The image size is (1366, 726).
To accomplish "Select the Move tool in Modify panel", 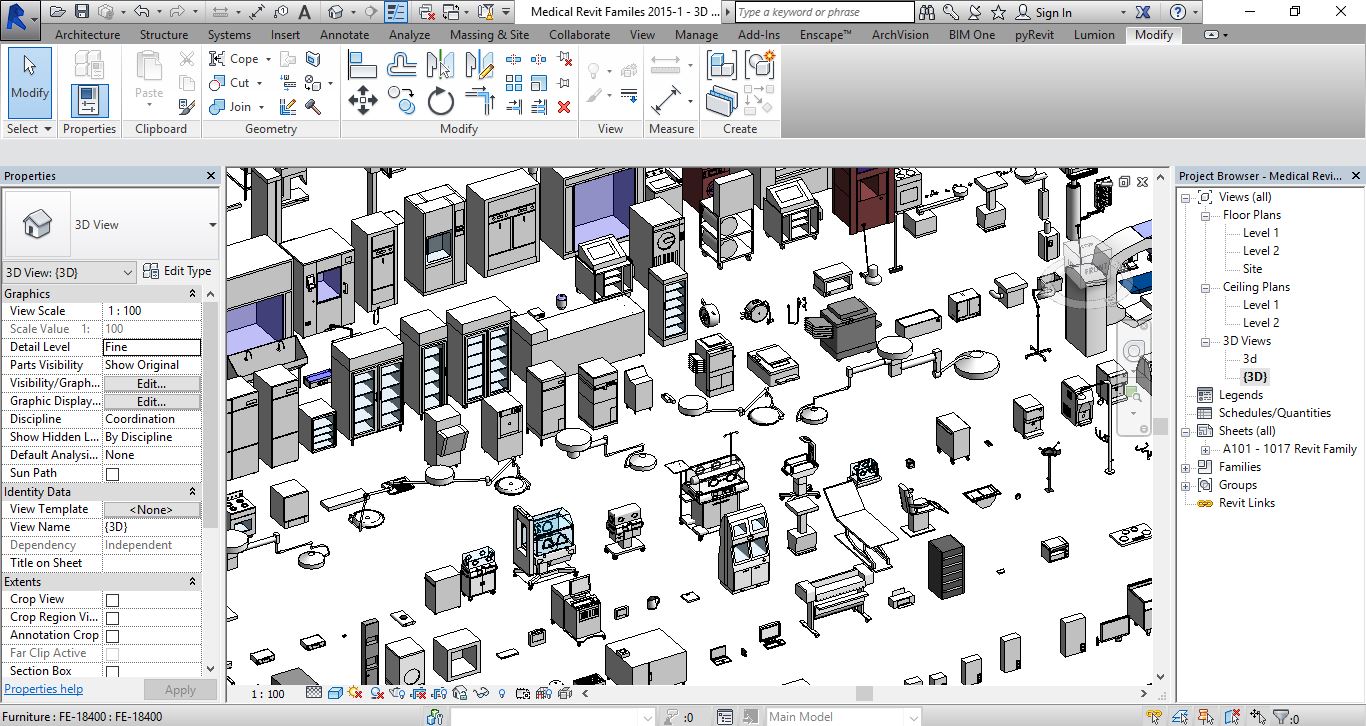I will [362, 101].
